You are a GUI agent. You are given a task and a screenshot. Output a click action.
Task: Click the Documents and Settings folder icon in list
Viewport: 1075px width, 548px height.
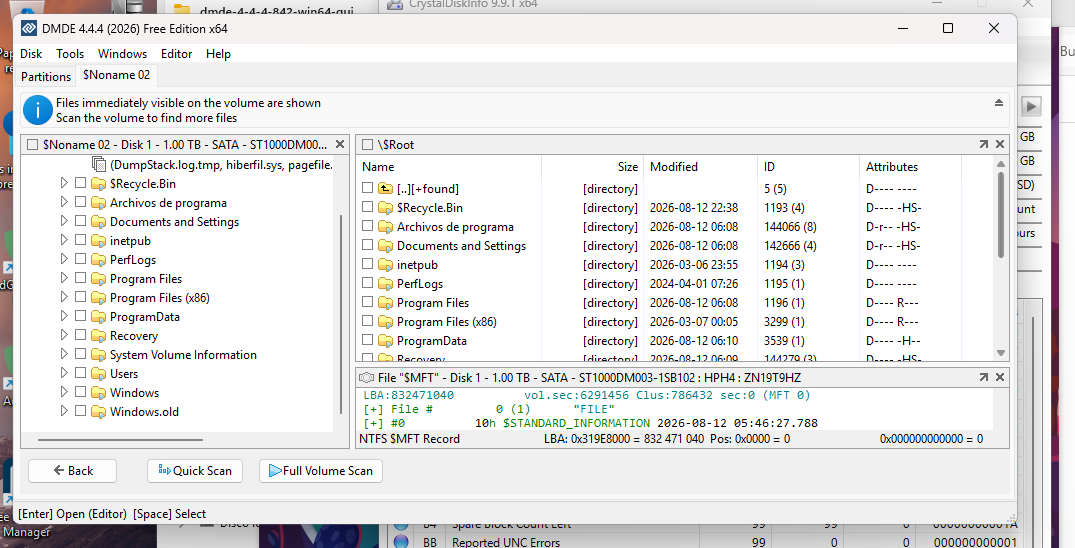[x=385, y=246]
